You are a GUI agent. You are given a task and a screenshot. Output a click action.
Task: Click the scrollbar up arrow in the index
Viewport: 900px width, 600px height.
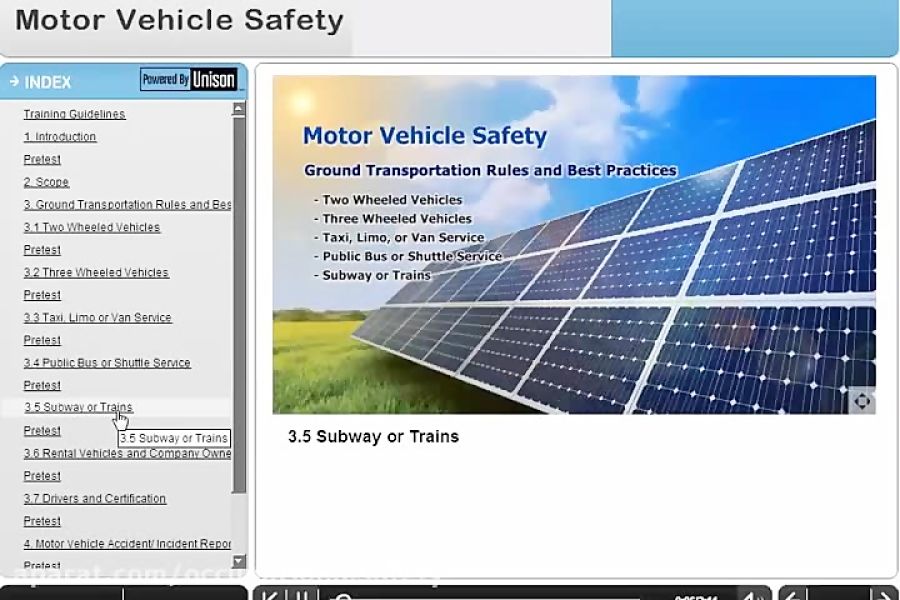(238, 108)
